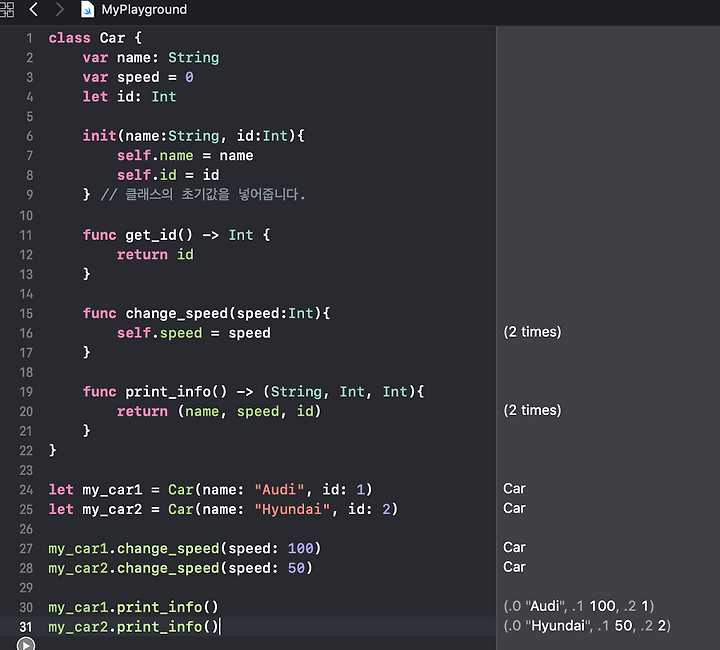Go forward with the right chevron
The width and height of the screenshot is (720, 650).
[60, 9]
